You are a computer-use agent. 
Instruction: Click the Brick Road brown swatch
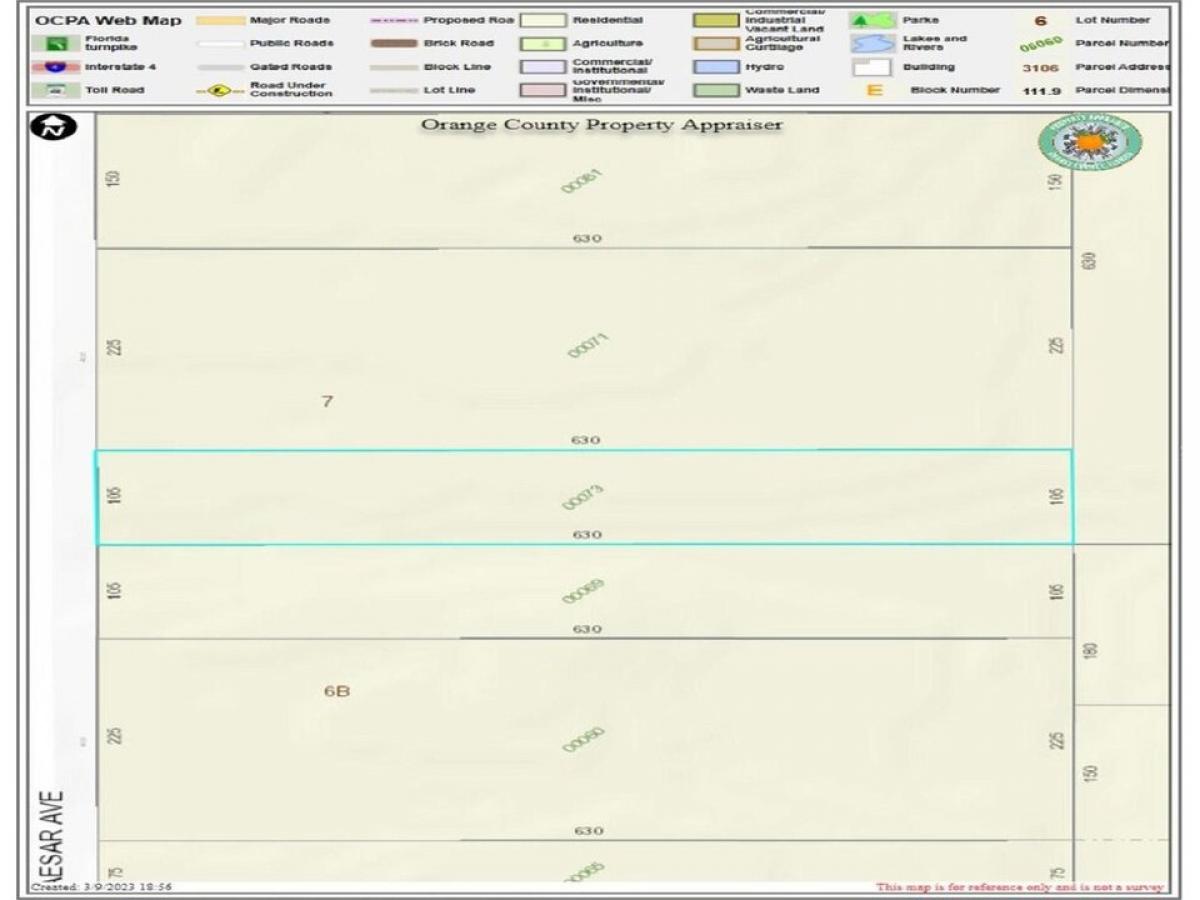[393, 43]
